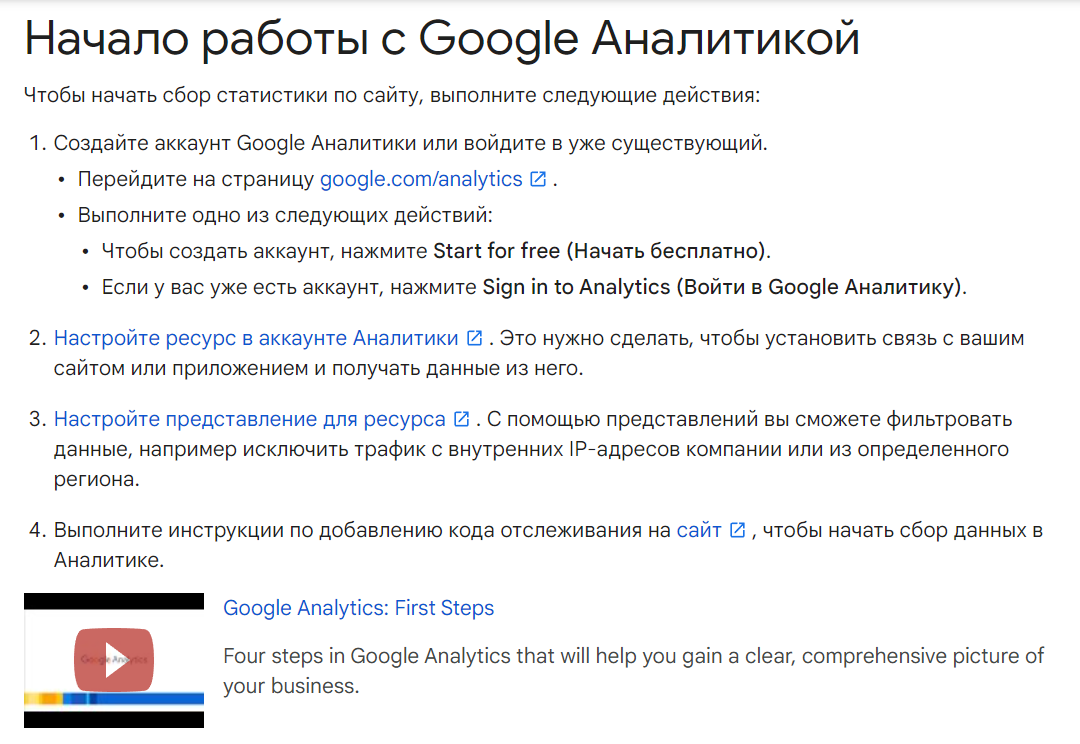The height and width of the screenshot is (744, 1080).
Task: Click bold text "Sign in to Analytics"
Action: point(576,287)
